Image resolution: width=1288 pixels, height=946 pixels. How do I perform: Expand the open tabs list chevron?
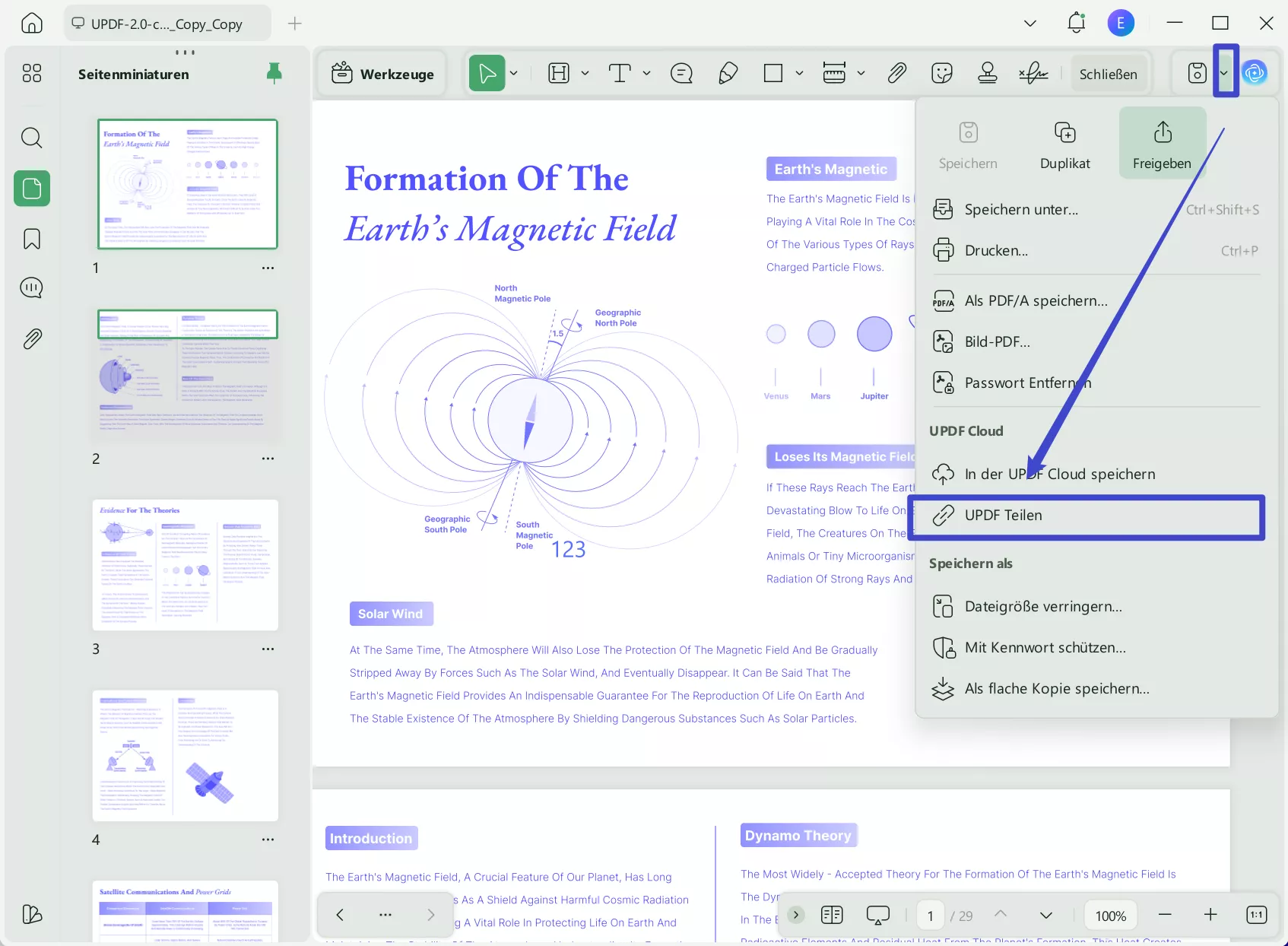point(1030,23)
